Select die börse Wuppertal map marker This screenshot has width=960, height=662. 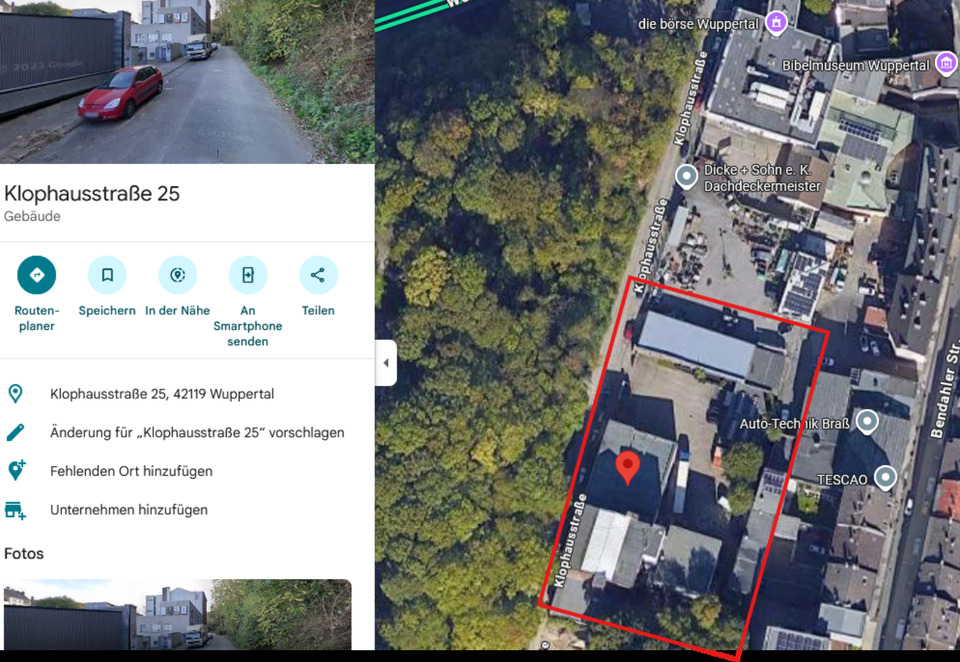776,22
